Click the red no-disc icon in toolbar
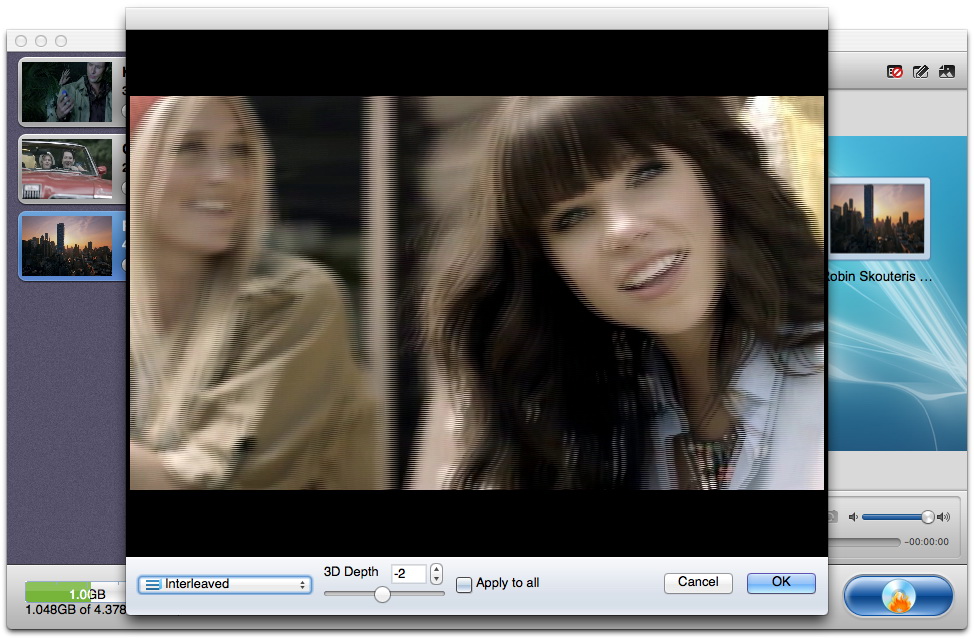This screenshot has height=639, width=974. pyautogui.click(x=894, y=72)
